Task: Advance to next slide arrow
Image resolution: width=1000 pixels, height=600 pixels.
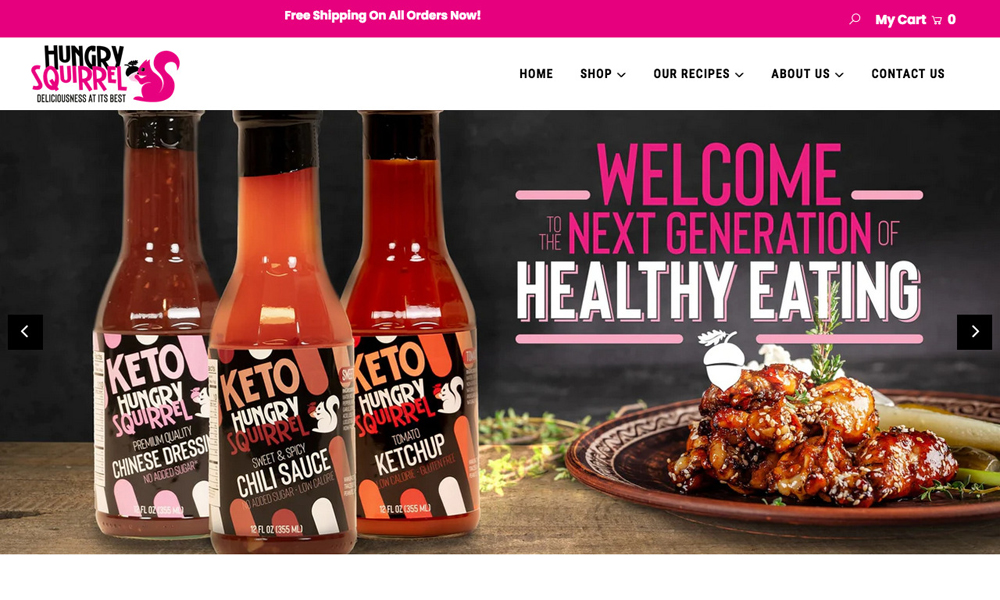Action: pyautogui.click(x=974, y=332)
